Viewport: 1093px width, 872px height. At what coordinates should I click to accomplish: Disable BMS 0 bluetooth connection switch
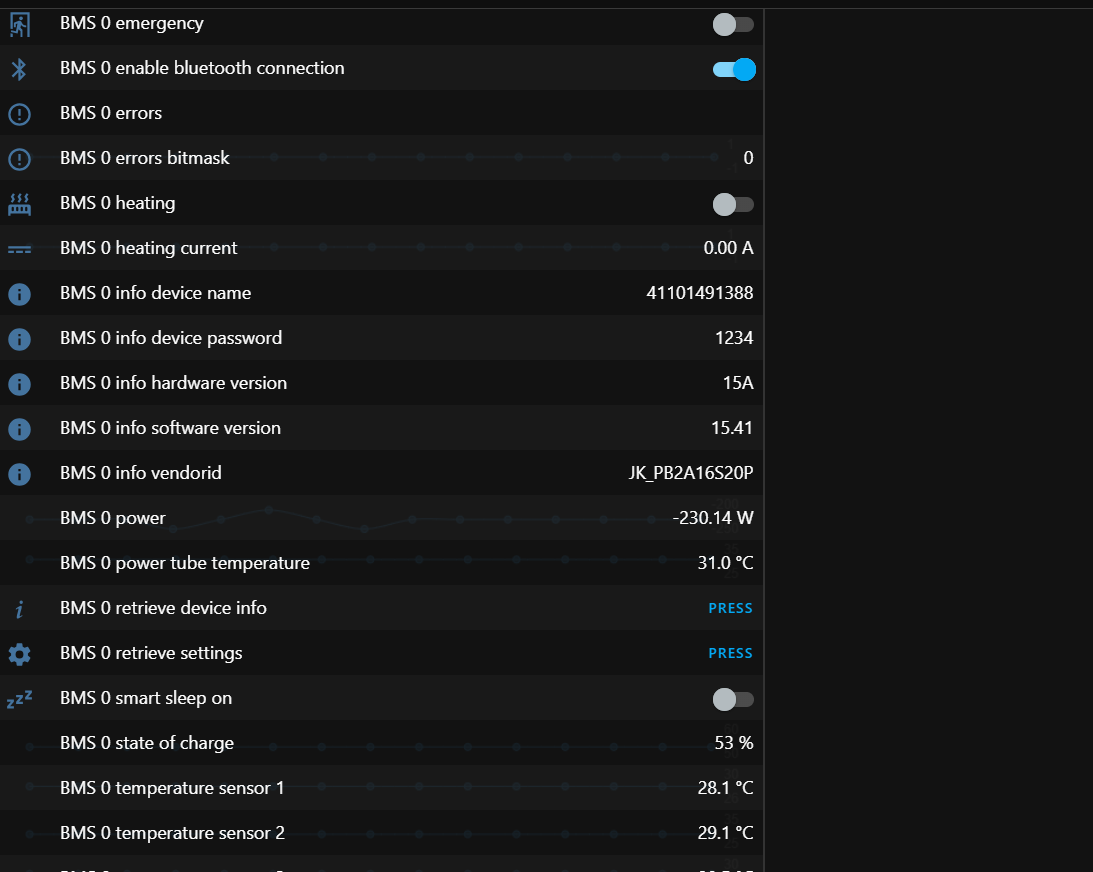[734, 69]
